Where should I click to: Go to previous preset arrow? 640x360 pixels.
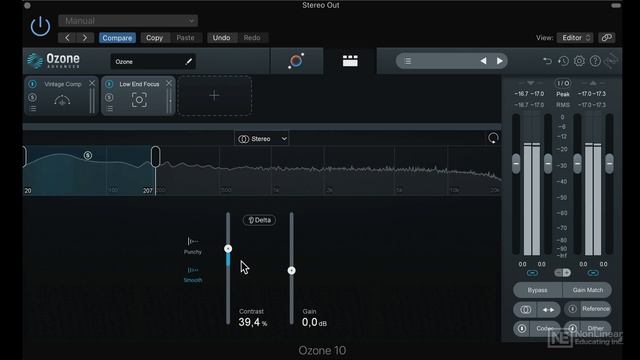(67, 38)
